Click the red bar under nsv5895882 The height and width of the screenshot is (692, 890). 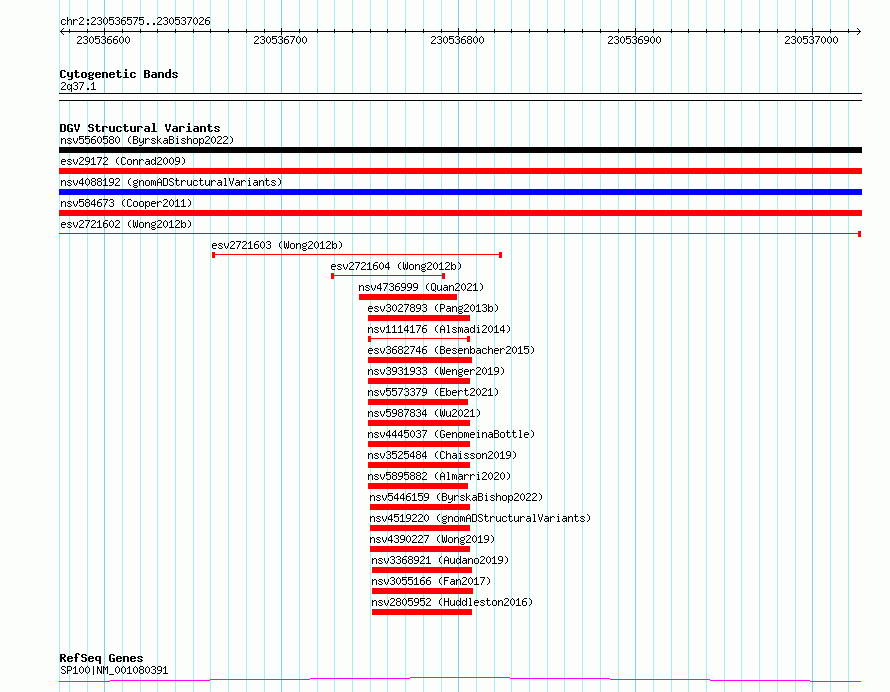(x=418, y=486)
